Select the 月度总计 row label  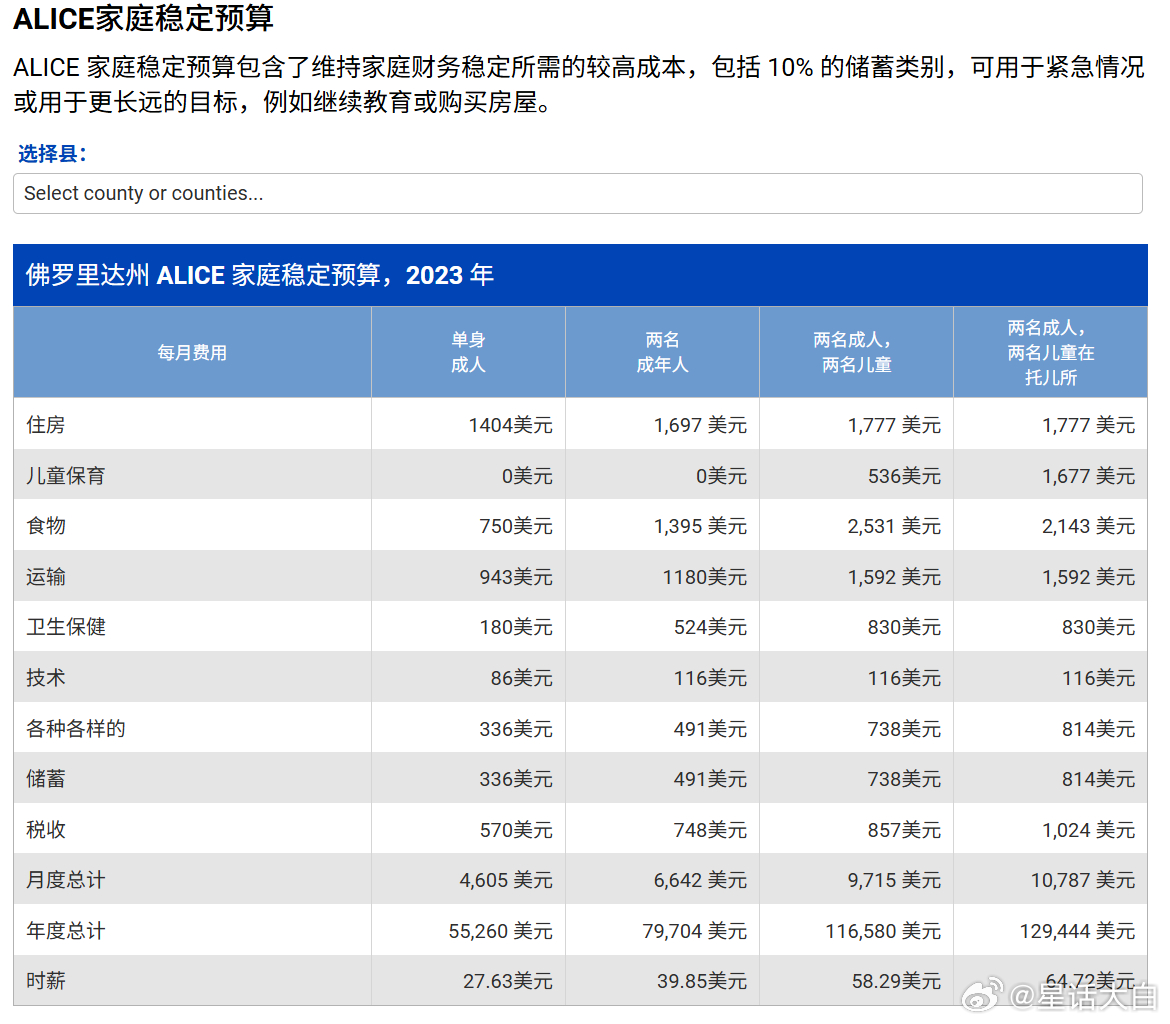pyautogui.click(x=66, y=879)
